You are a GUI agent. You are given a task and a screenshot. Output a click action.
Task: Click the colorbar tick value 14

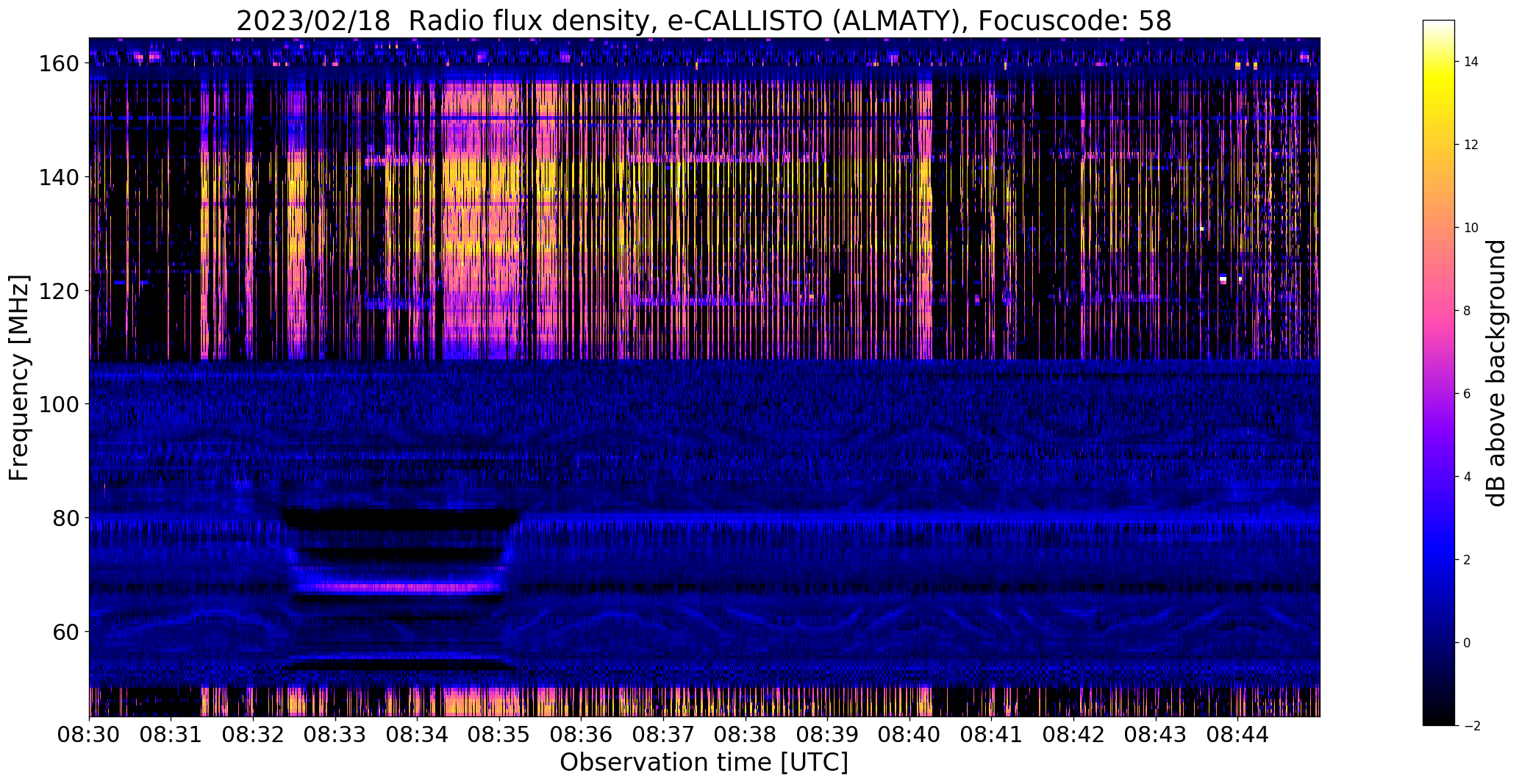click(1470, 62)
